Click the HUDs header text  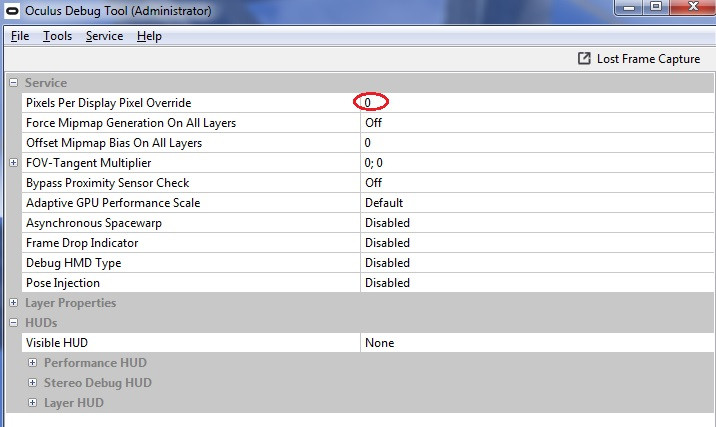pyautogui.click(x=41, y=323)
